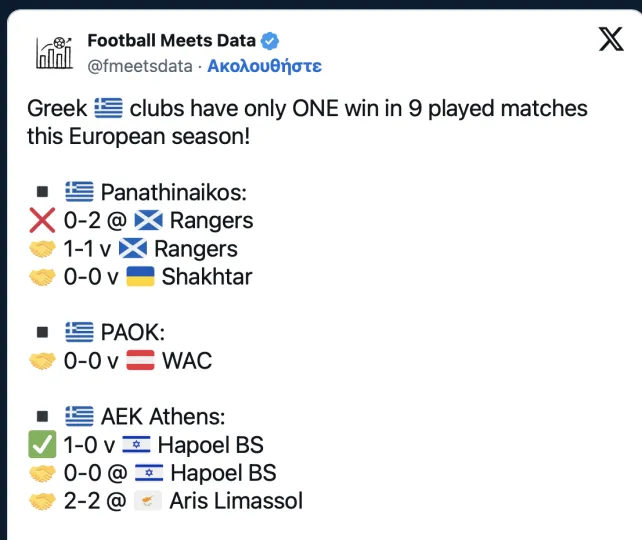Click the Greek flag next to Panathinaikos

(79, 192)
